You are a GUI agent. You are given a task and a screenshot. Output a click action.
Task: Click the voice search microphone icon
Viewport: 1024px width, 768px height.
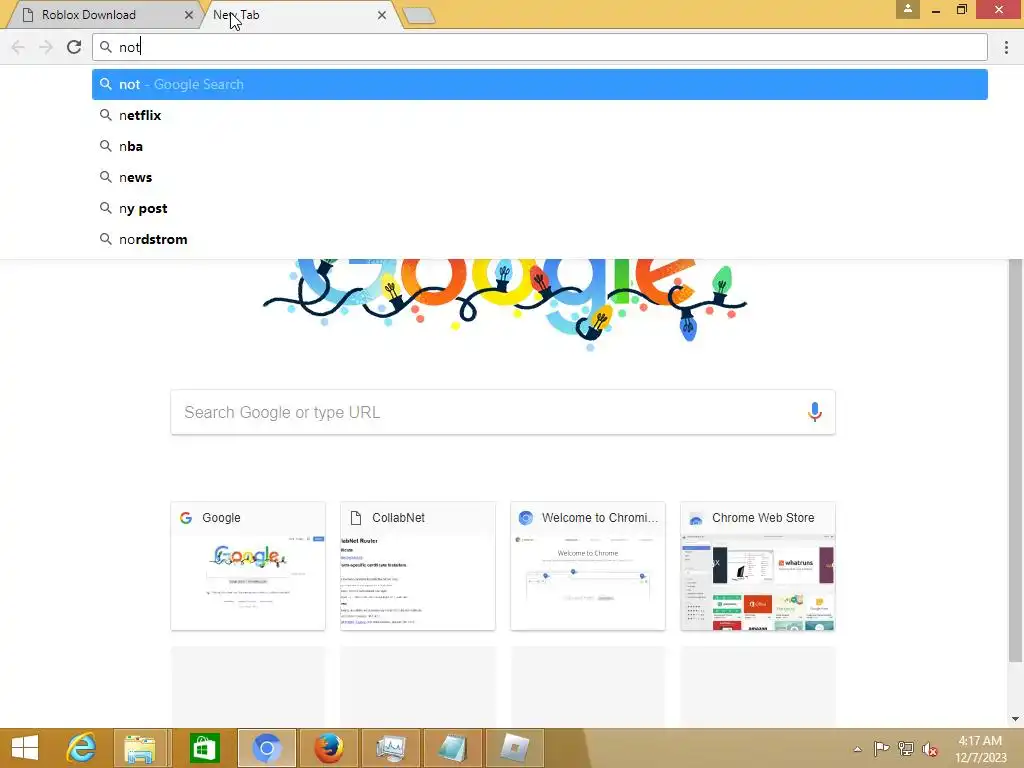coord(814,412)
